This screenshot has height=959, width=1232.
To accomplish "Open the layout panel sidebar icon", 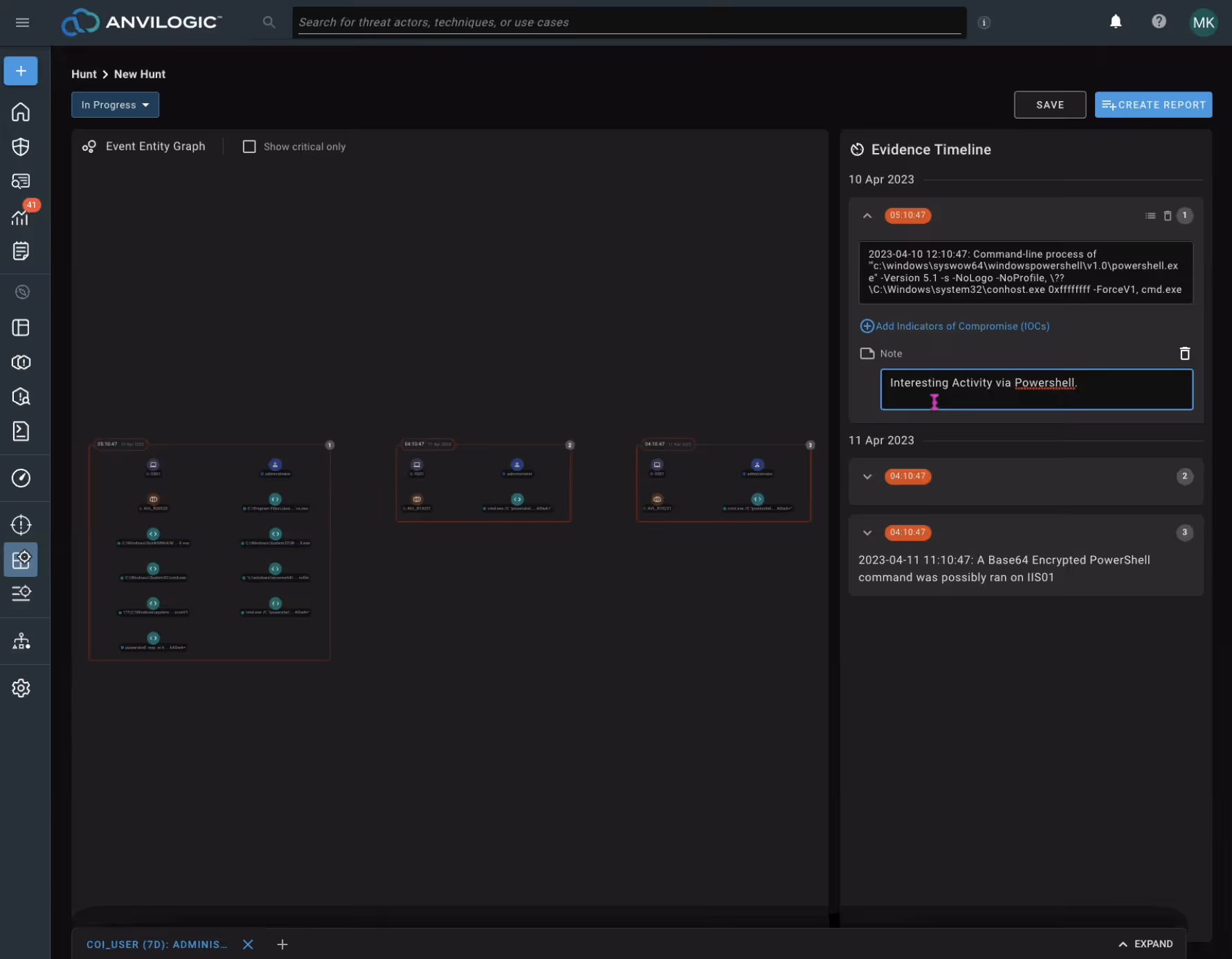I will coord(21,328).
